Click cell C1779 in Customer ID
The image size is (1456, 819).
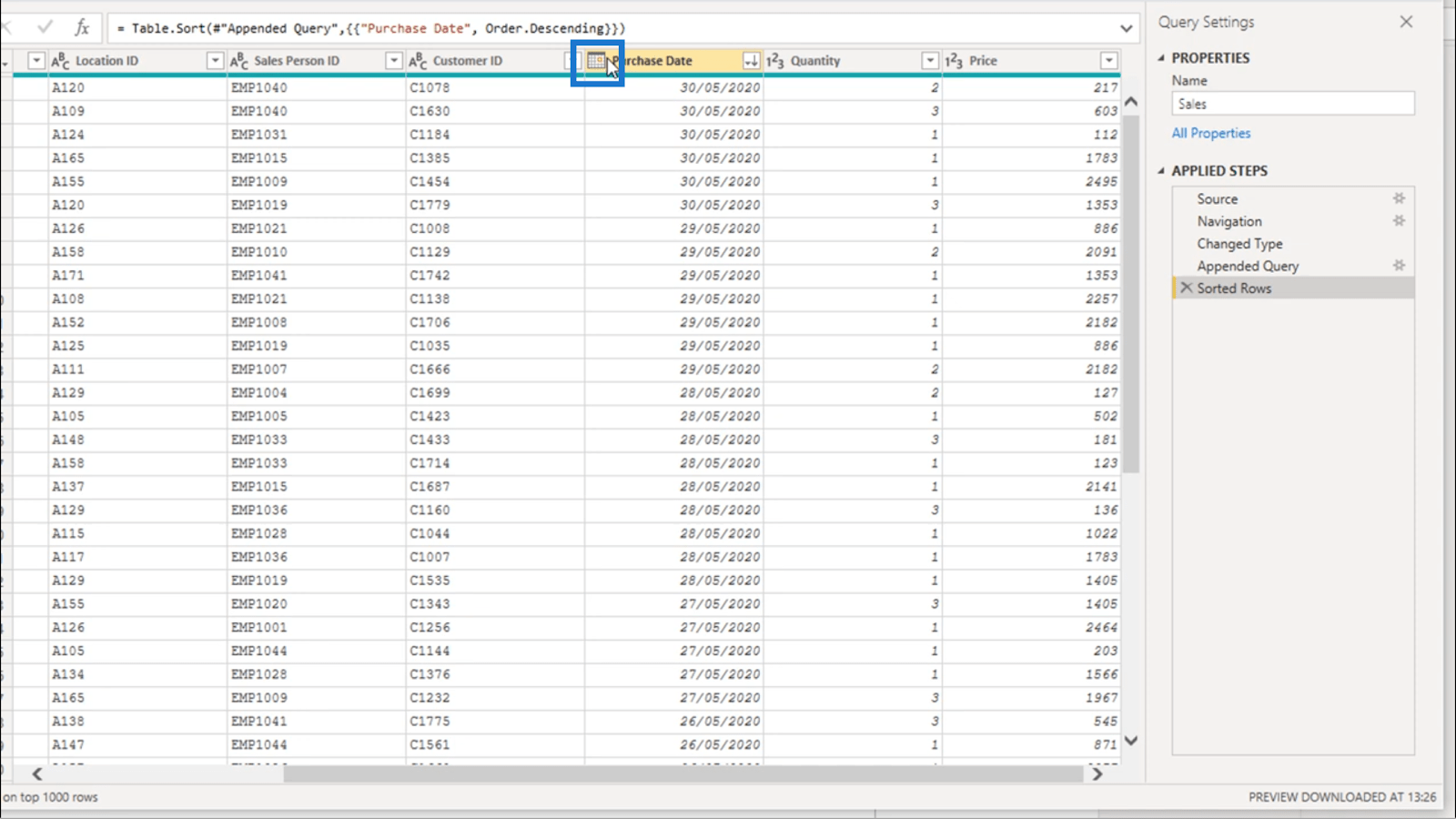495,205
